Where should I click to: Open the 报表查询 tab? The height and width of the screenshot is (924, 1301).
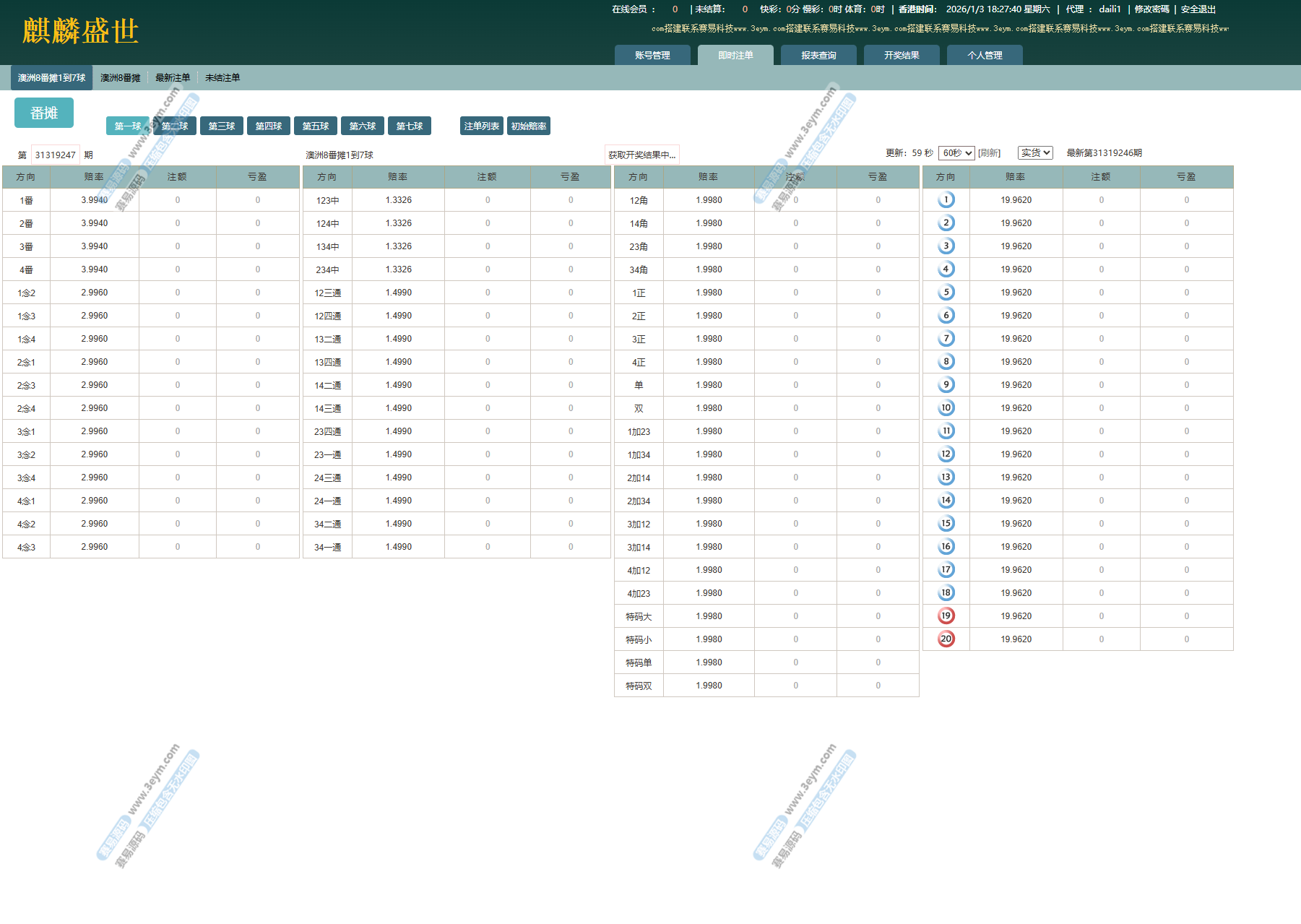point(818,56)
